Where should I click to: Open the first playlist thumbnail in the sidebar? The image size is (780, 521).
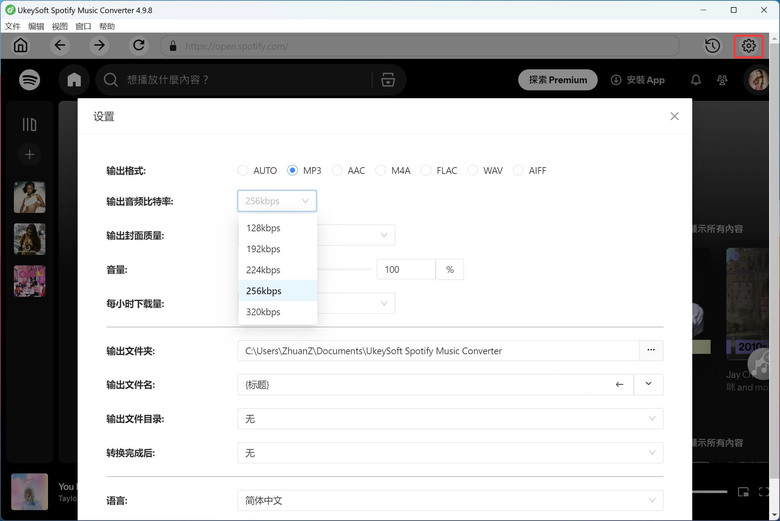(29, 197)
